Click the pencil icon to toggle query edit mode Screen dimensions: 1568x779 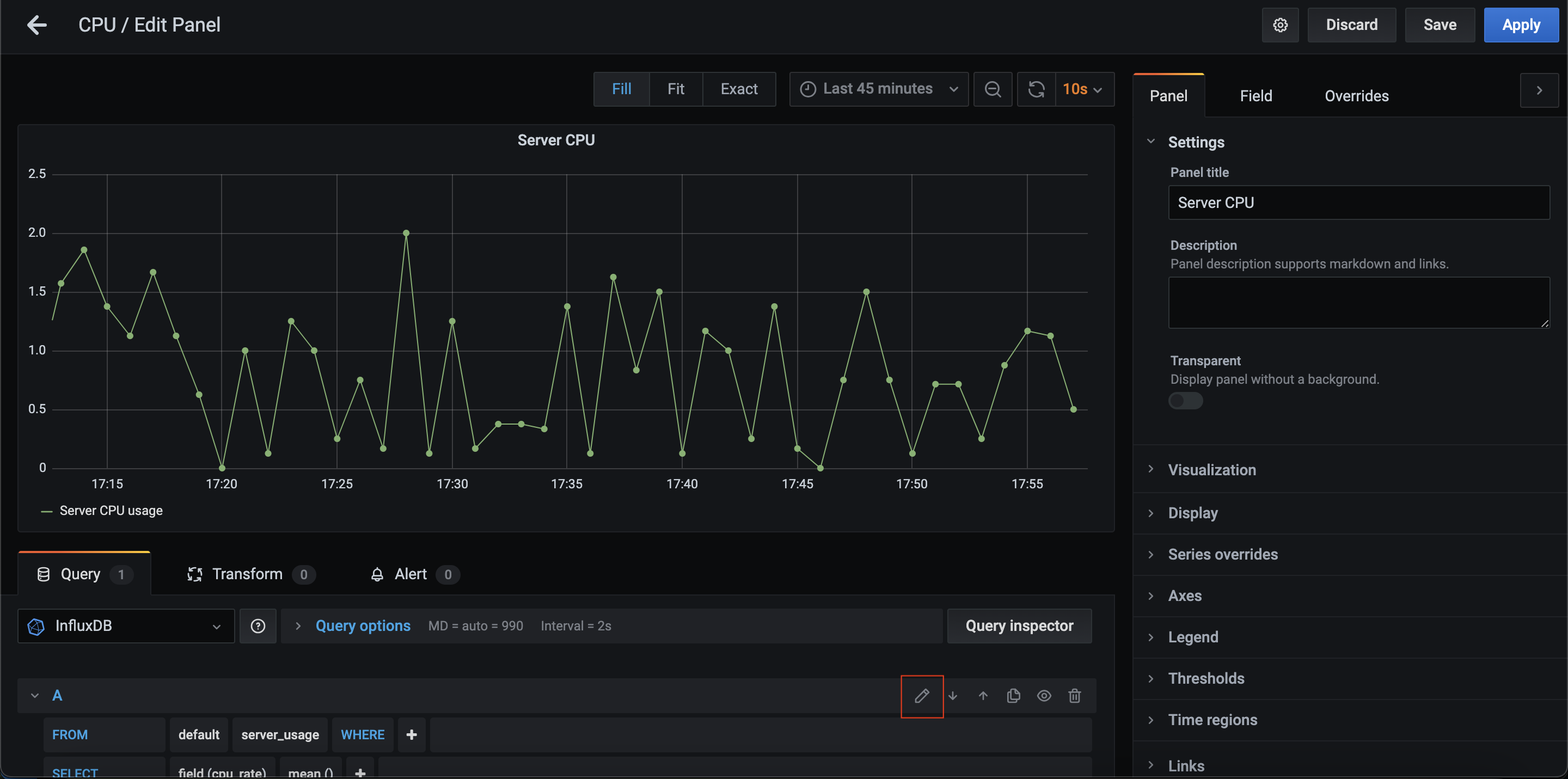[922, 696]
